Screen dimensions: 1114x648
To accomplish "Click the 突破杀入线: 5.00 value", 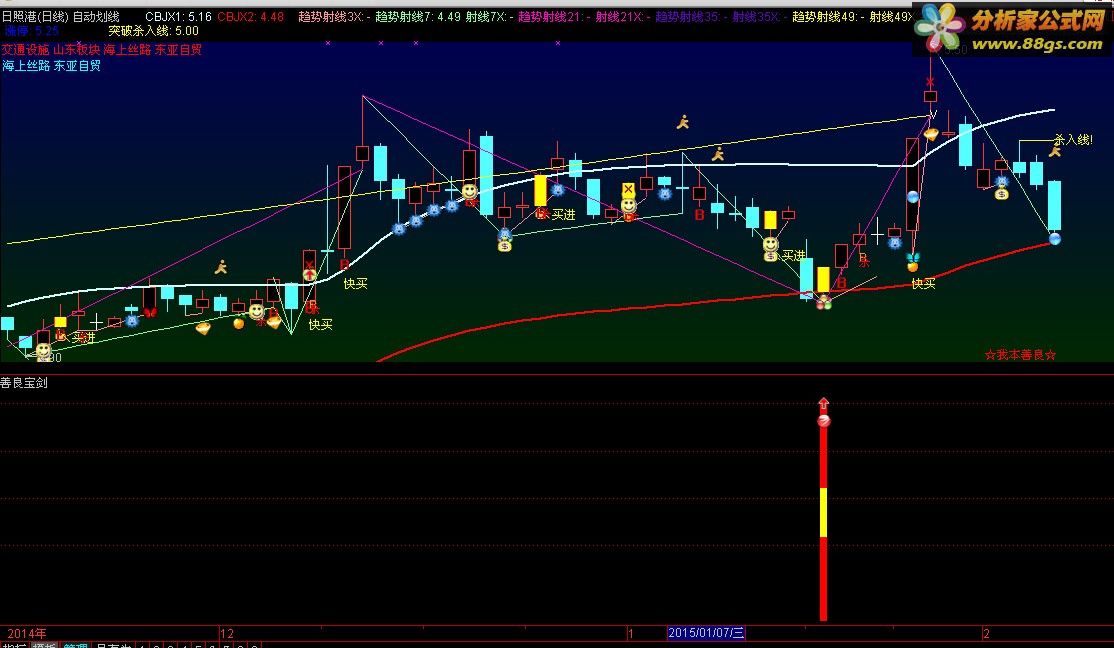I will pyautogui.click(x=153, y=31).
